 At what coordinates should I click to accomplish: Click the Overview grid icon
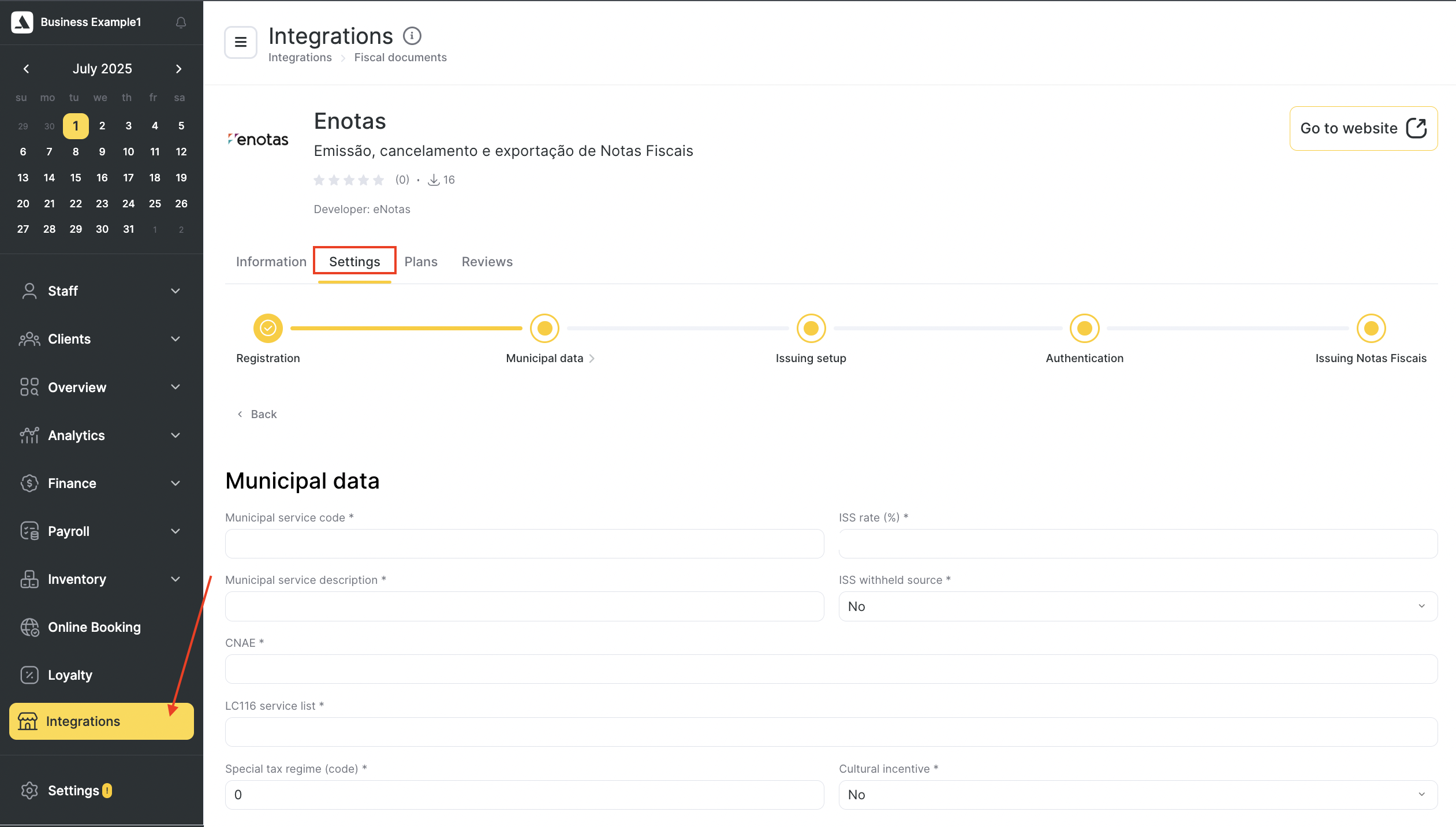pos(29,387)
